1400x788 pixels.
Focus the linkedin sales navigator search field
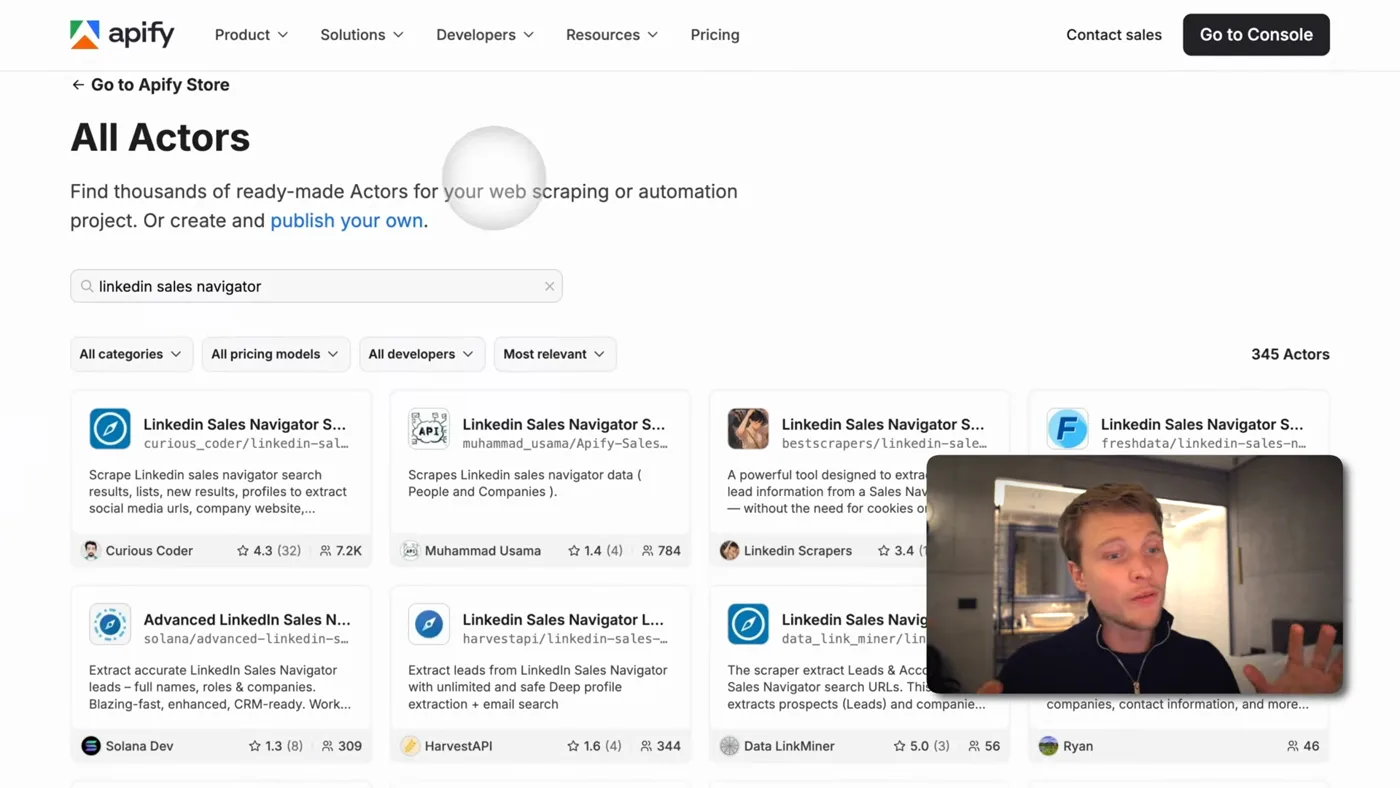tap(316, 286)
